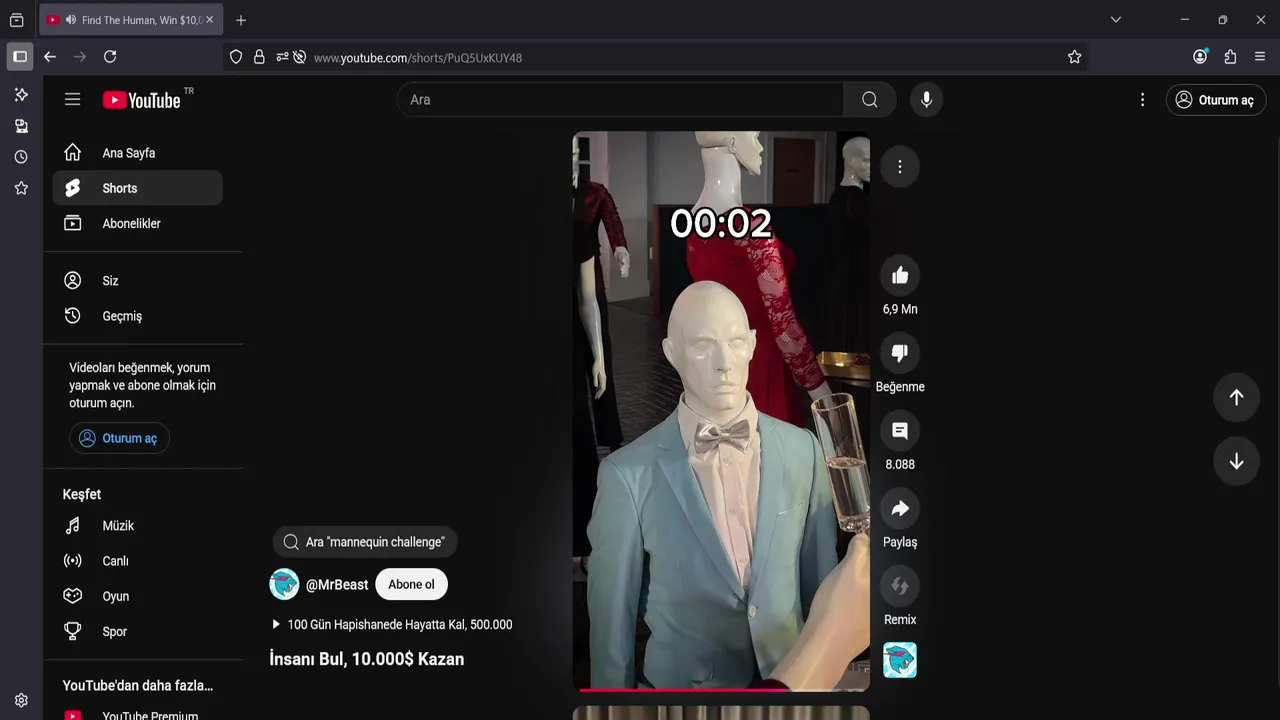Reload the page
1280x720 pixels.
110,57
